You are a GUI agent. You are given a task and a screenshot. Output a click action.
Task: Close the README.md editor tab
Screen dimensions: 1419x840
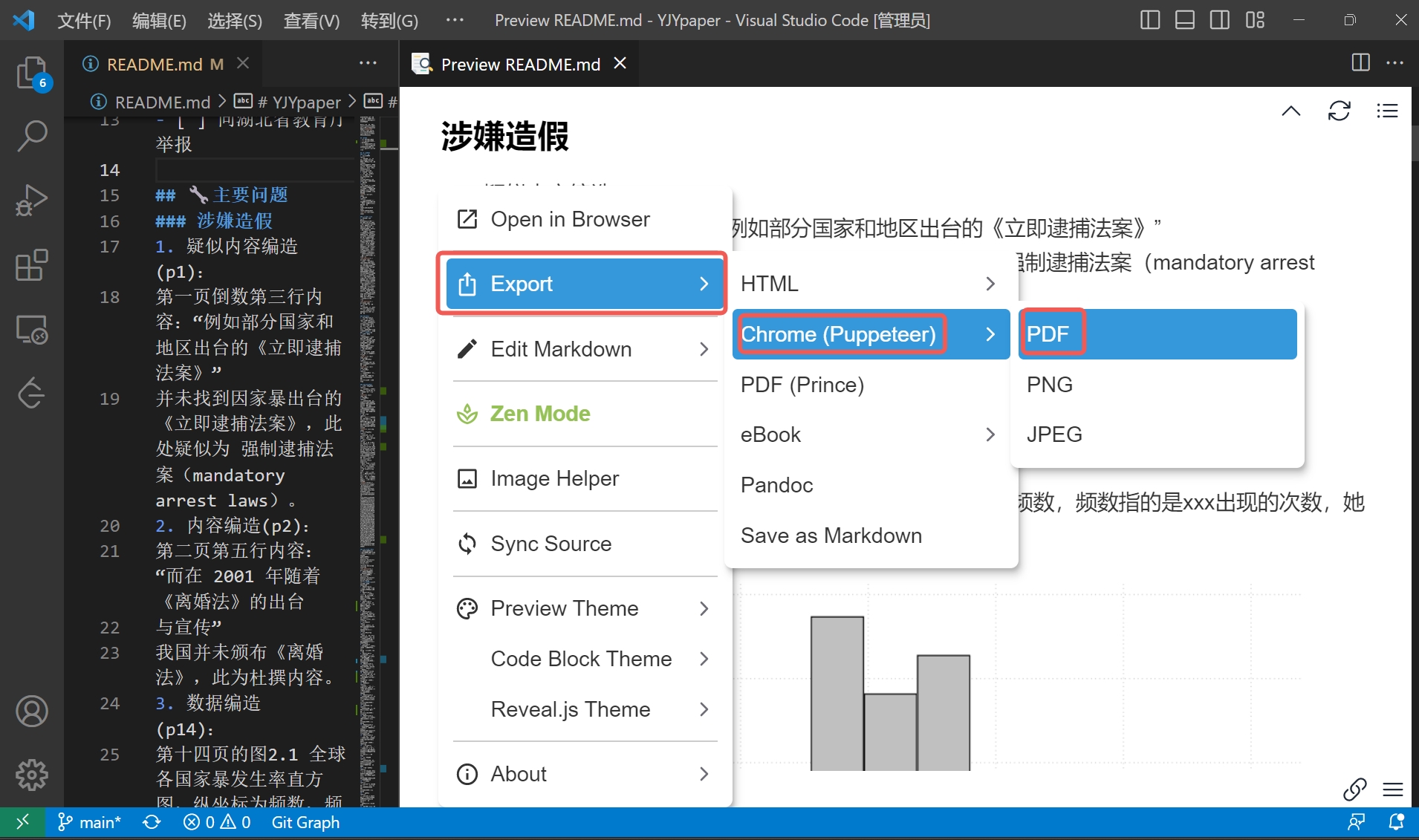[x=243, y=63]
